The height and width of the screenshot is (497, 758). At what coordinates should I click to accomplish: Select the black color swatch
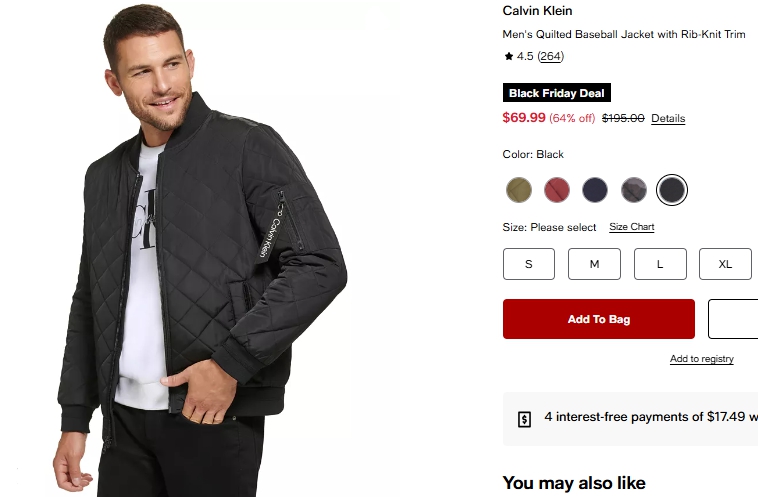tap(672, 189)
